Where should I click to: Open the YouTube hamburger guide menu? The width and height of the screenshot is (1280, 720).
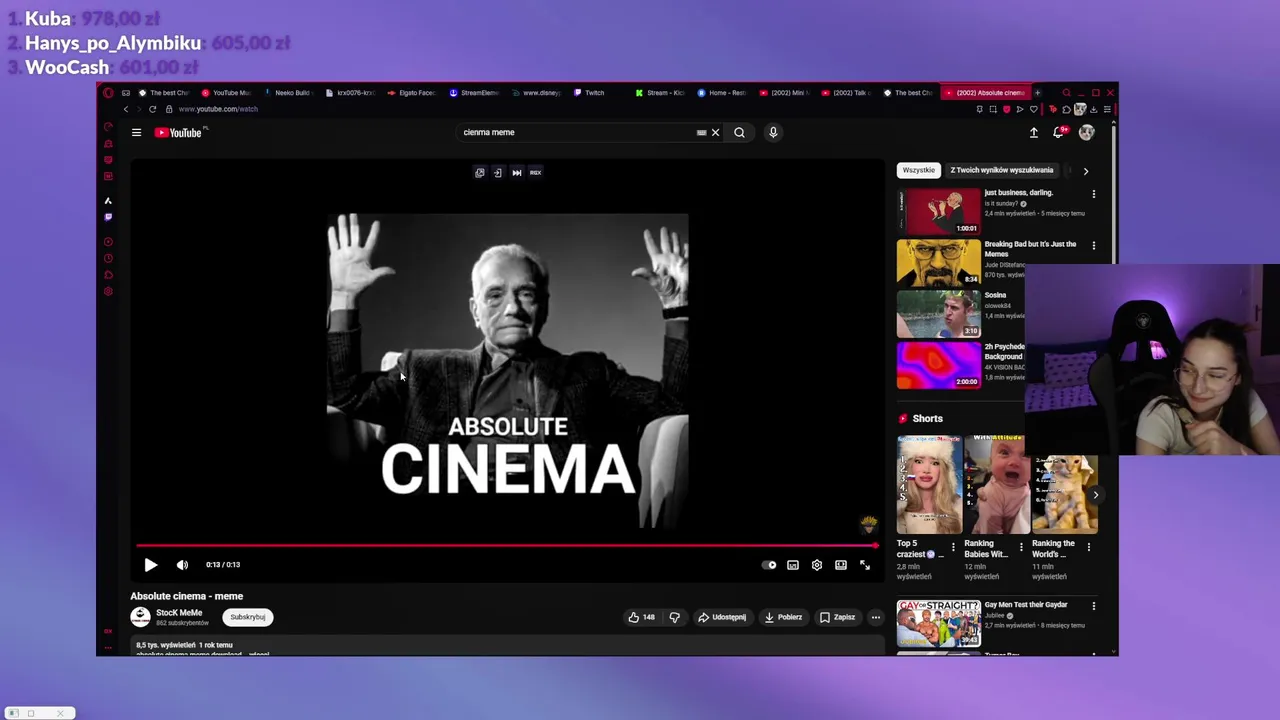pyautogui.click(x=136, y=132)
